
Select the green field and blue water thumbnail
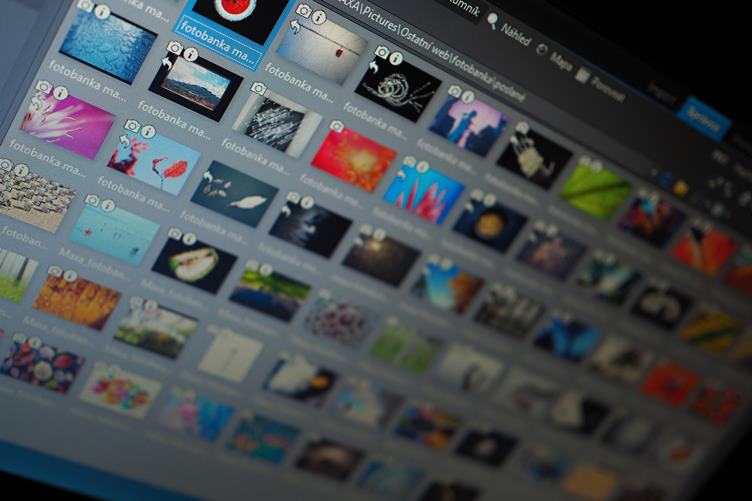270,294
